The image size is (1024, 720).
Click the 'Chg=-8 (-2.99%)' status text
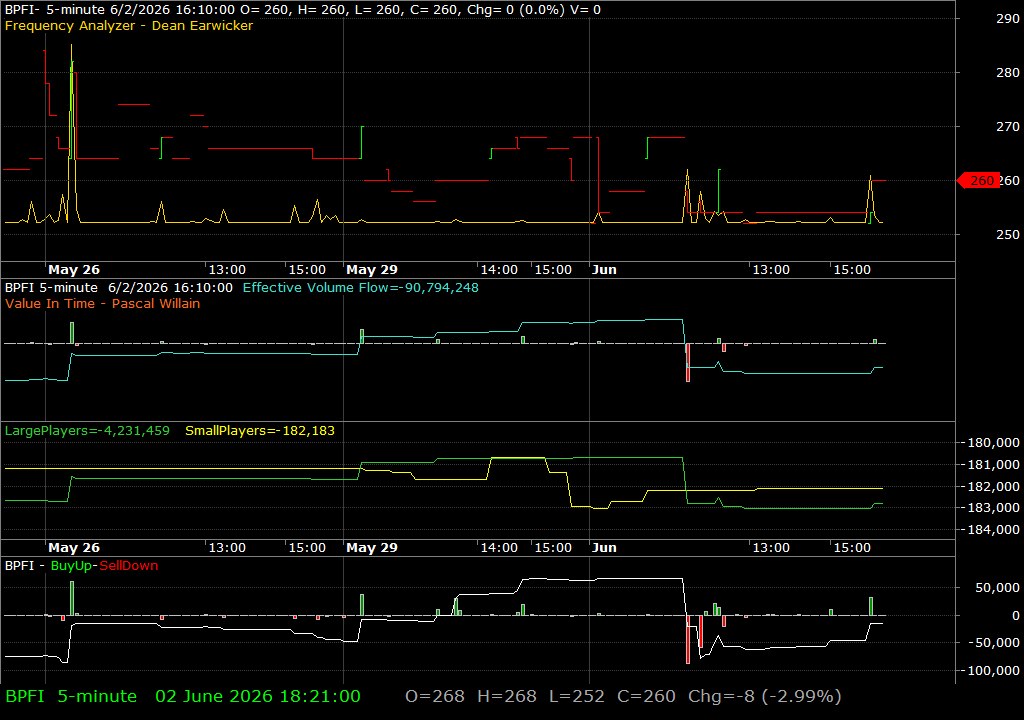(x=765, y=696)
